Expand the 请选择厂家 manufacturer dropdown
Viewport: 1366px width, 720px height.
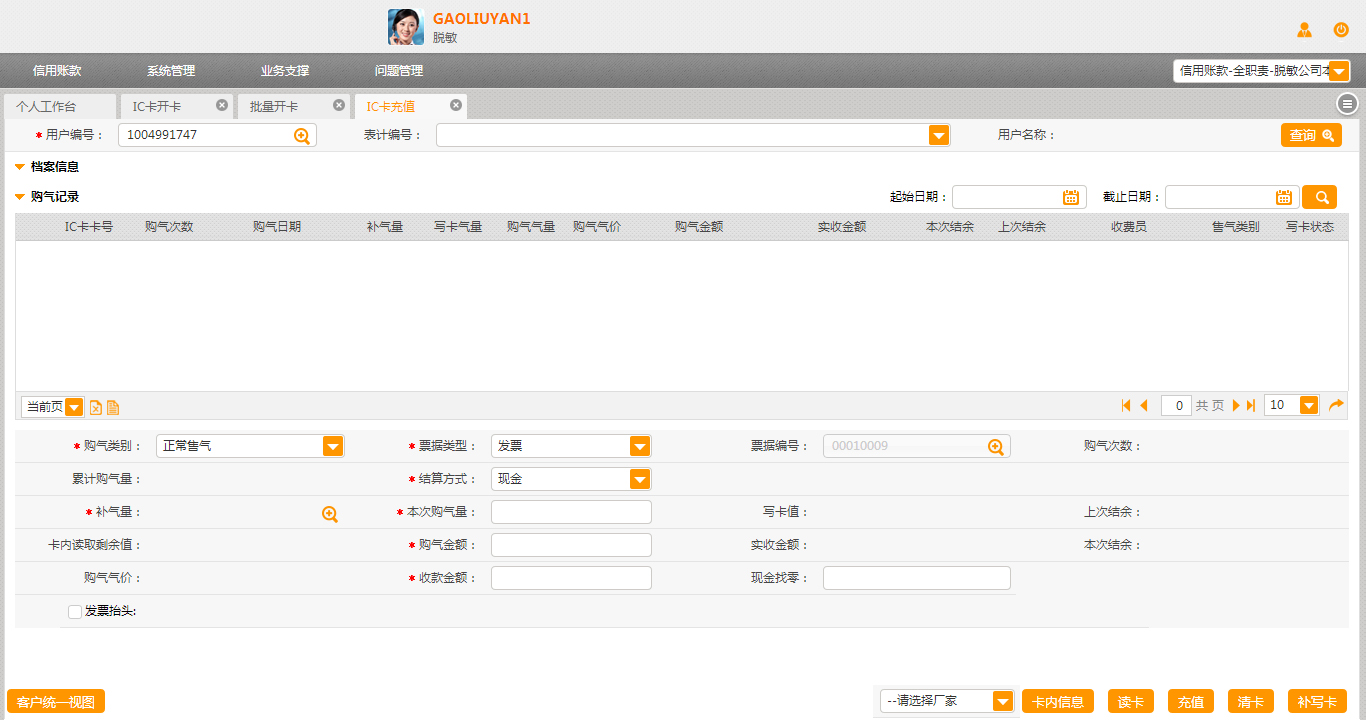pos(1003,702)
